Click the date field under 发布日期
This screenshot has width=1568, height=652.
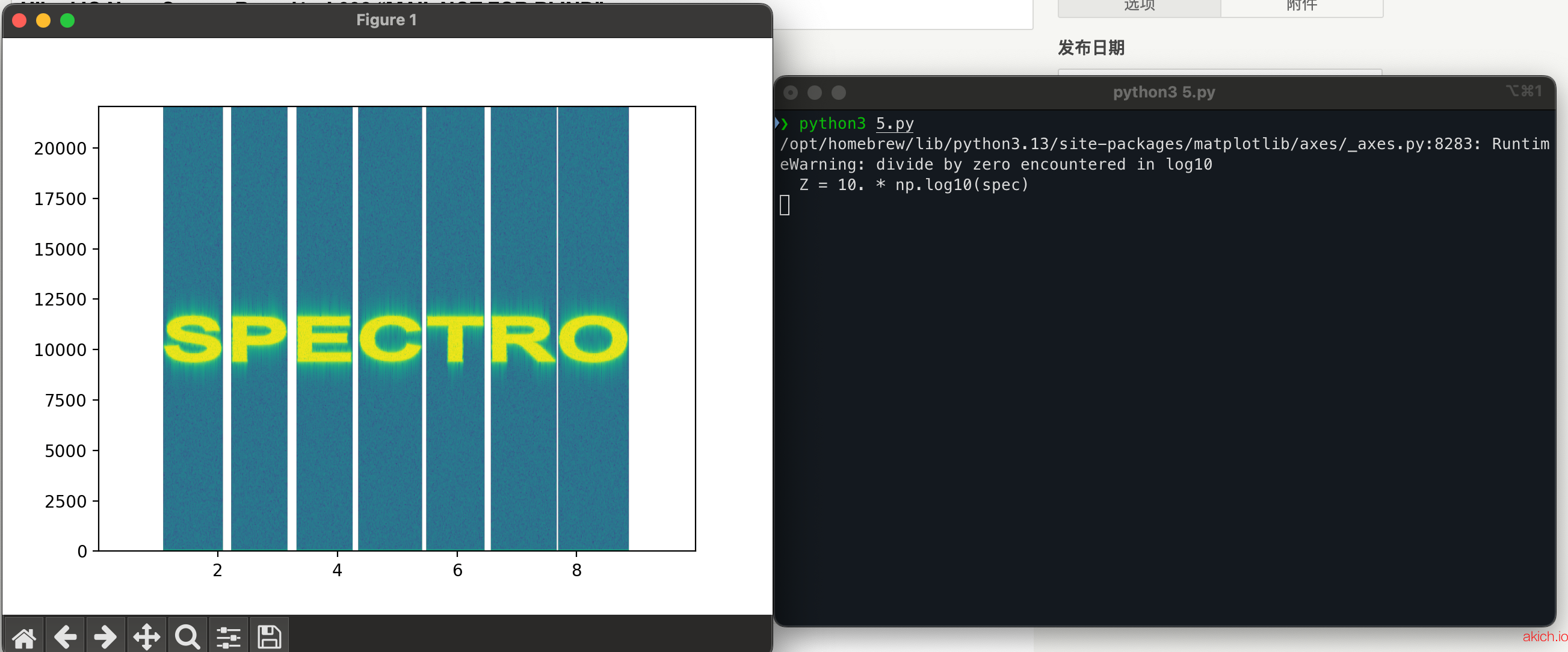click(1219, 72)
